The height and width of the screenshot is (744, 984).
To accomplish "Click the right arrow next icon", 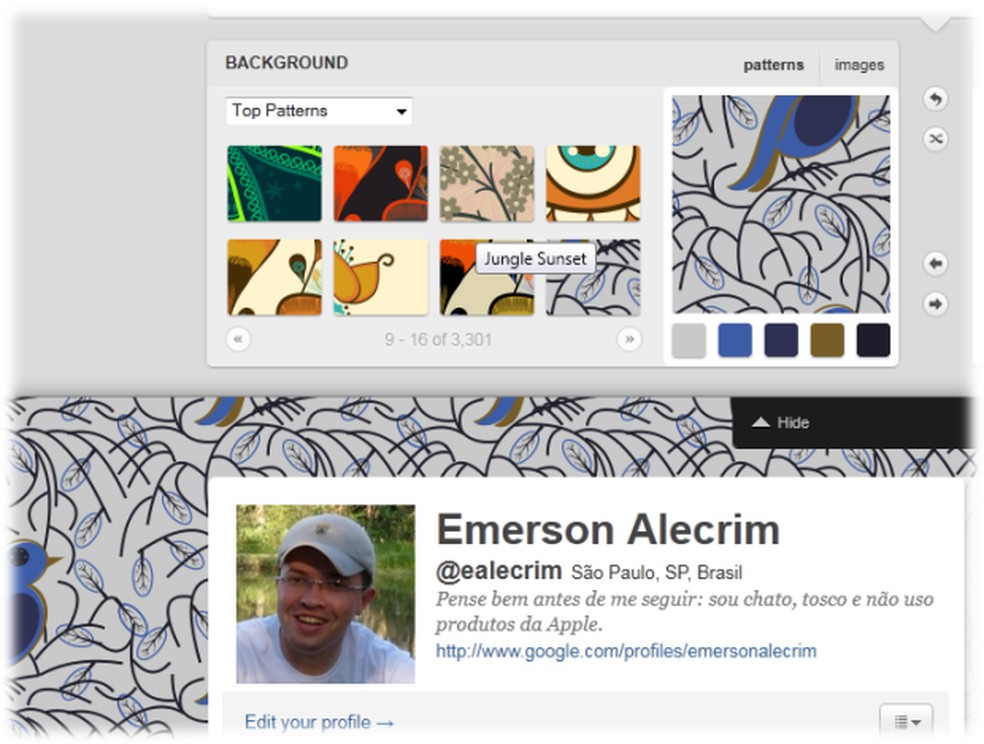I will pos(935,304).
